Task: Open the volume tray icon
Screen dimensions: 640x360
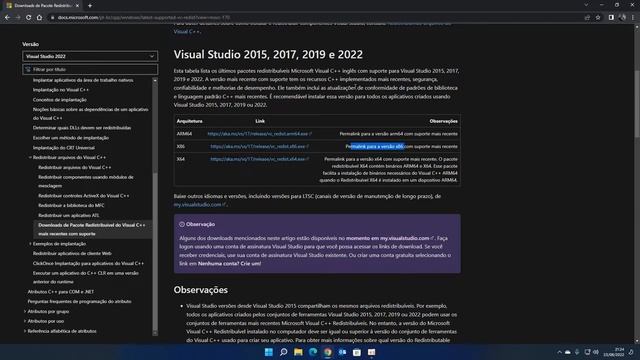Action: [596, 352]
